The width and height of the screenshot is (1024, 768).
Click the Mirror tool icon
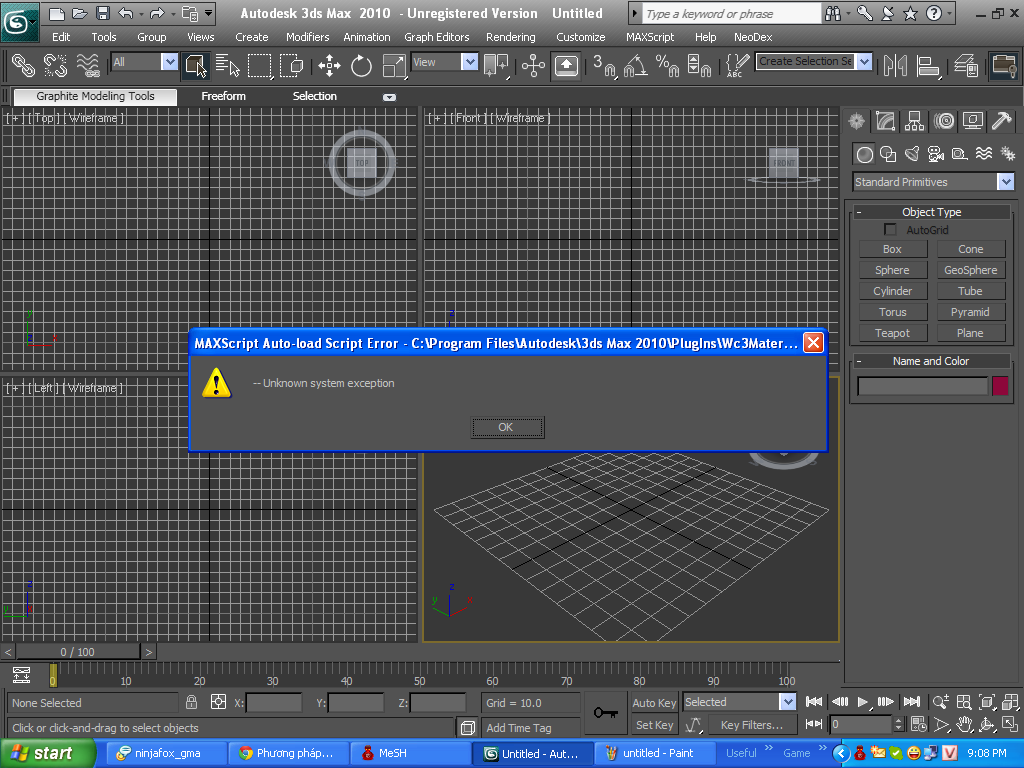895,65
